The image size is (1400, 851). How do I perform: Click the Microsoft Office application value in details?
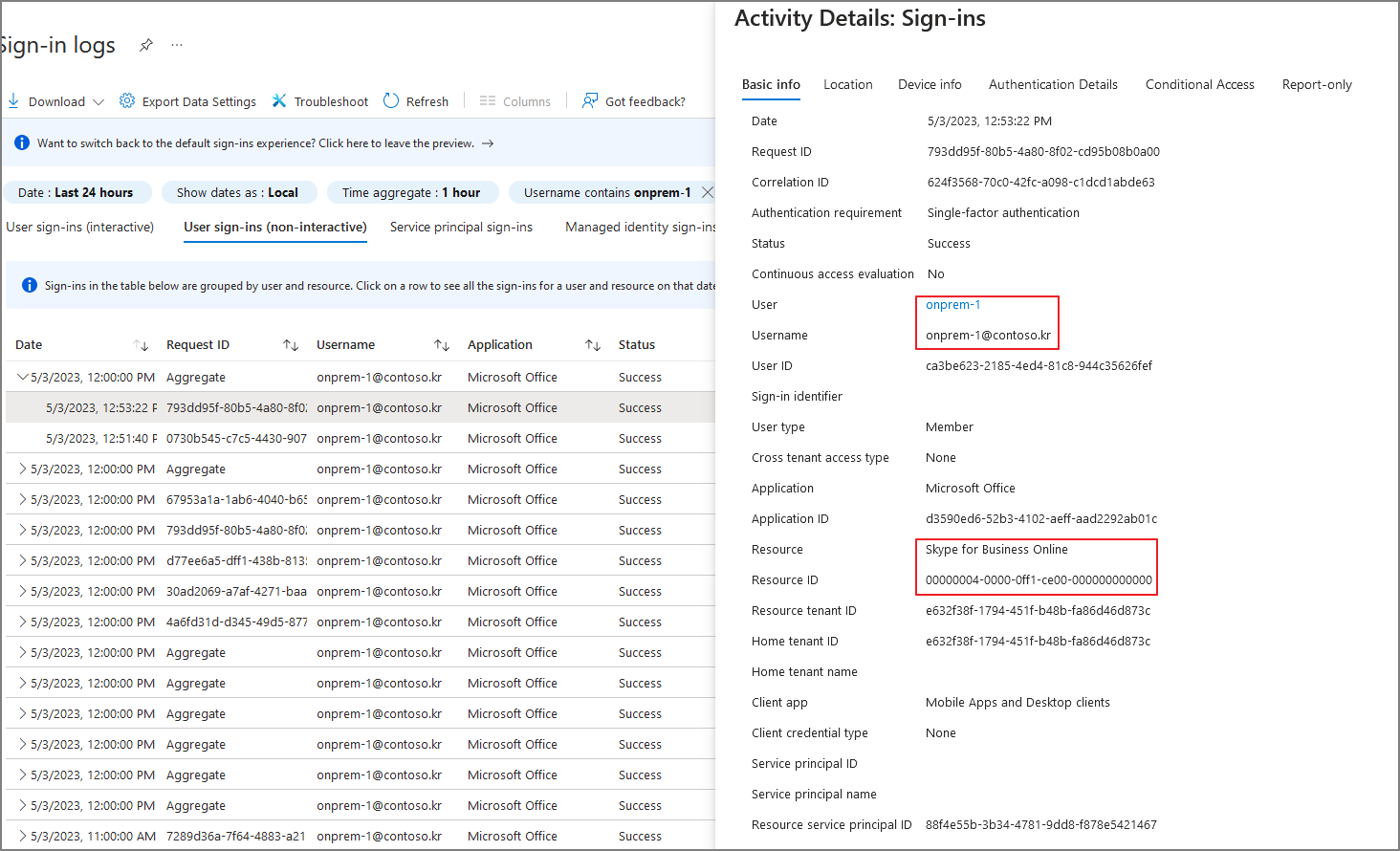(x=971, y=489)
